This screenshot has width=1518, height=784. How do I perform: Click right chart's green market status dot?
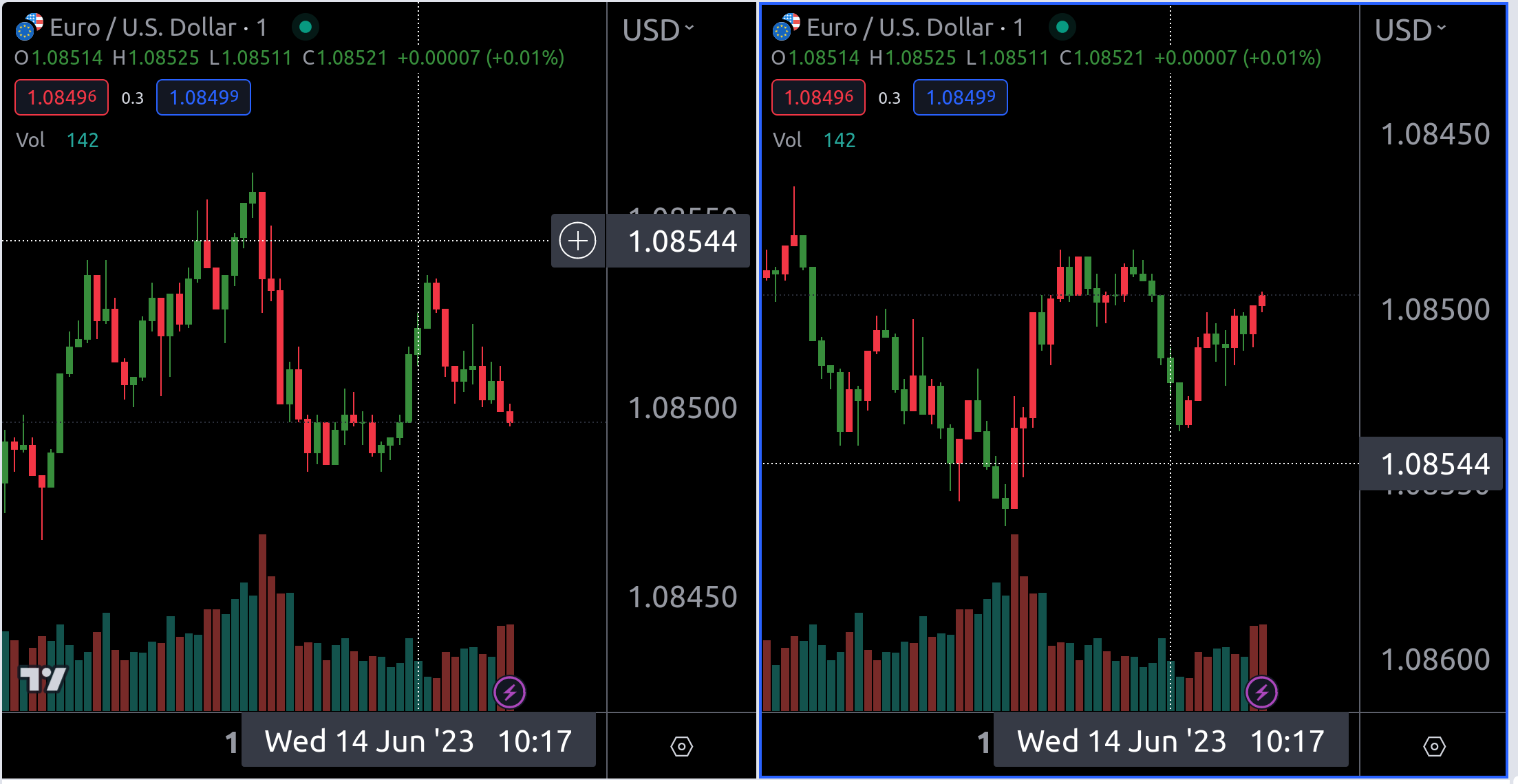tap(1062, 28)
